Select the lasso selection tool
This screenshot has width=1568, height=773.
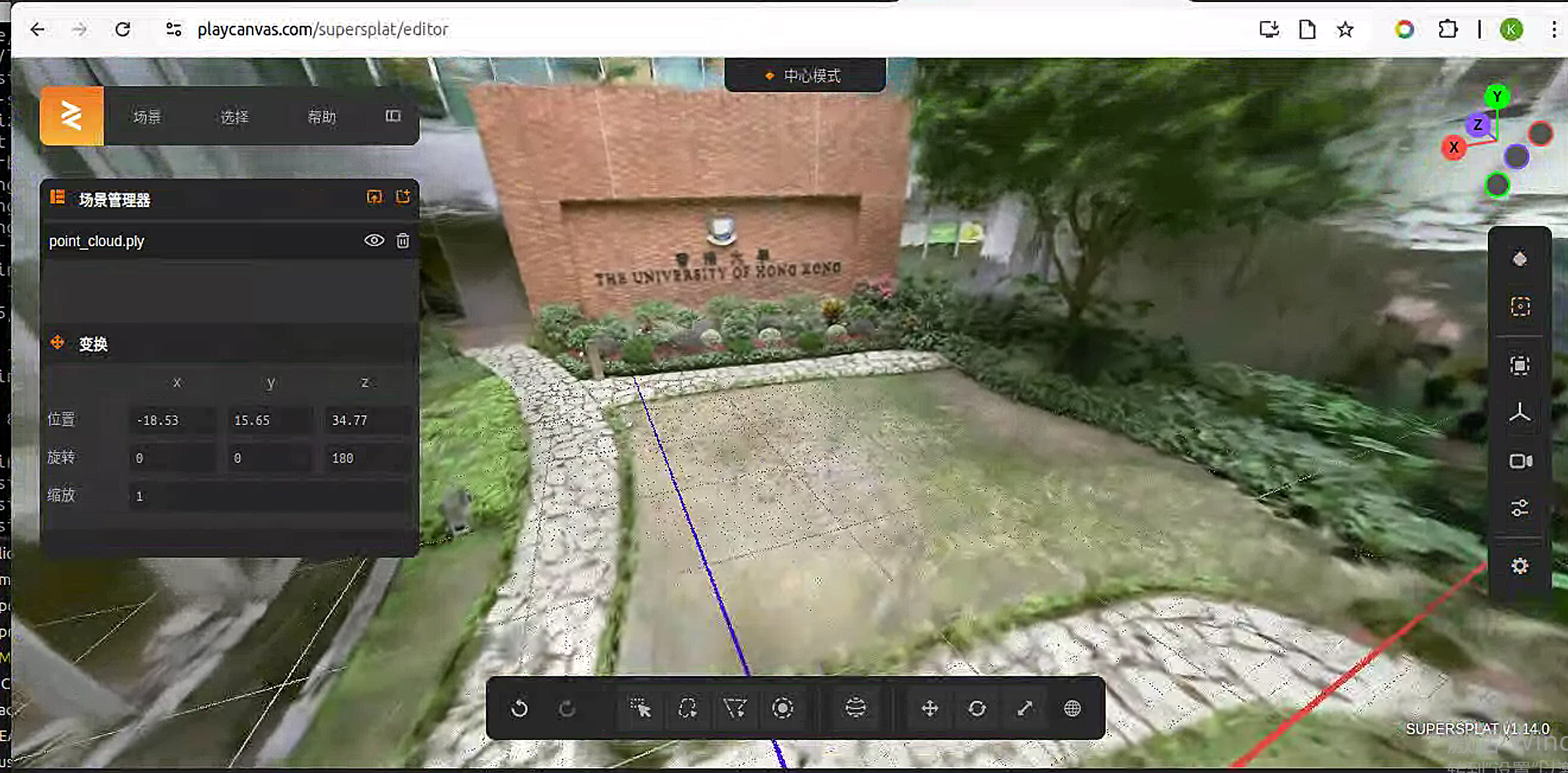point(688,708)
